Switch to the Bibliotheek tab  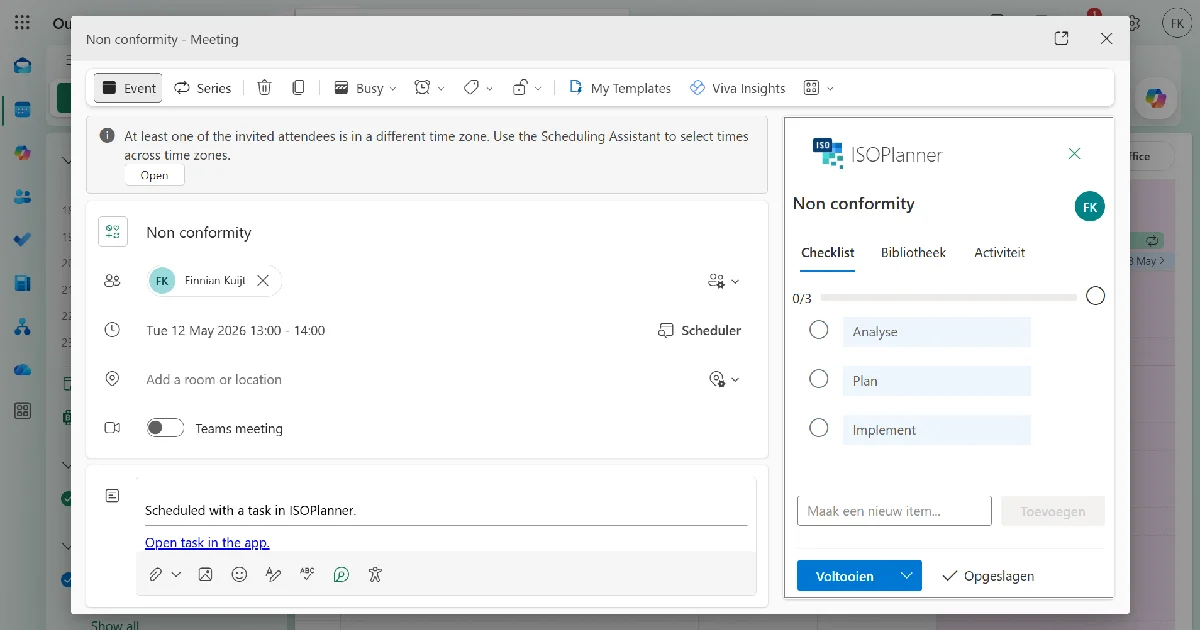pos(913,252)
